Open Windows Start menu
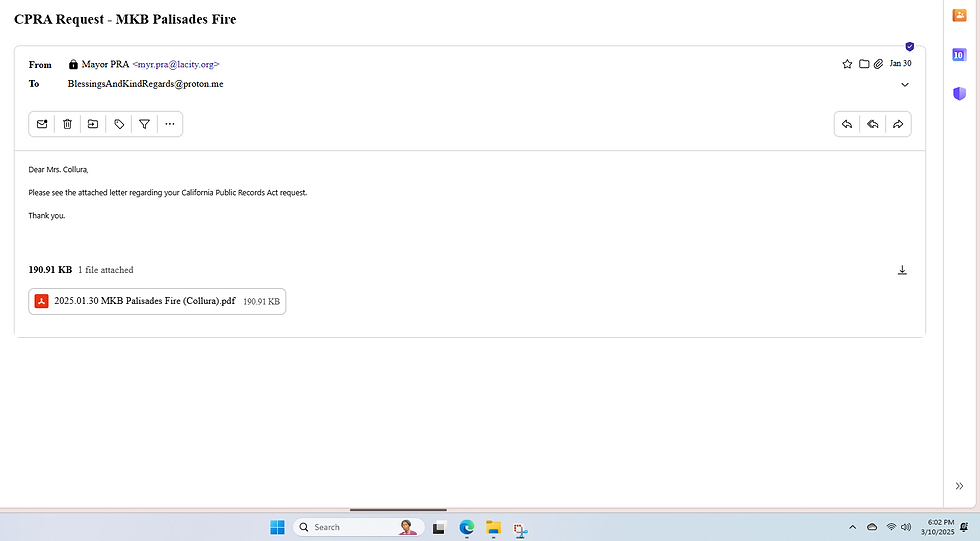980x541 pixels. (278, 527)
